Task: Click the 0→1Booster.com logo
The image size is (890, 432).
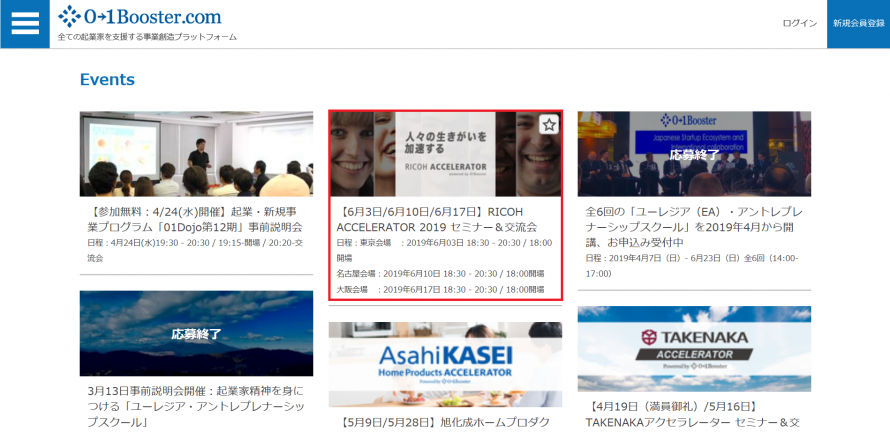Action: pyautogui.click(x=140, y=16)
